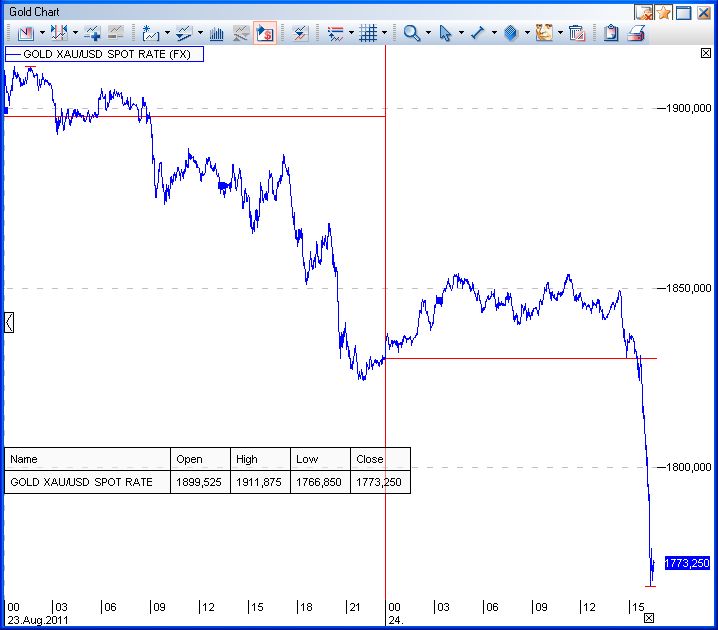The width and height of the screenshot is (718, 630).
Task: Click the clipboard copy icon
Action: [611, 33]
